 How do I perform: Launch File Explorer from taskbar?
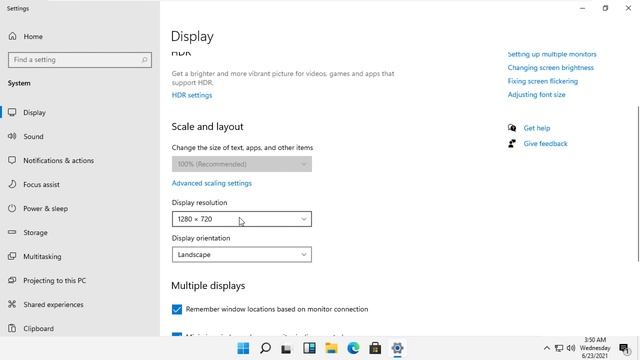pos(331,348)
